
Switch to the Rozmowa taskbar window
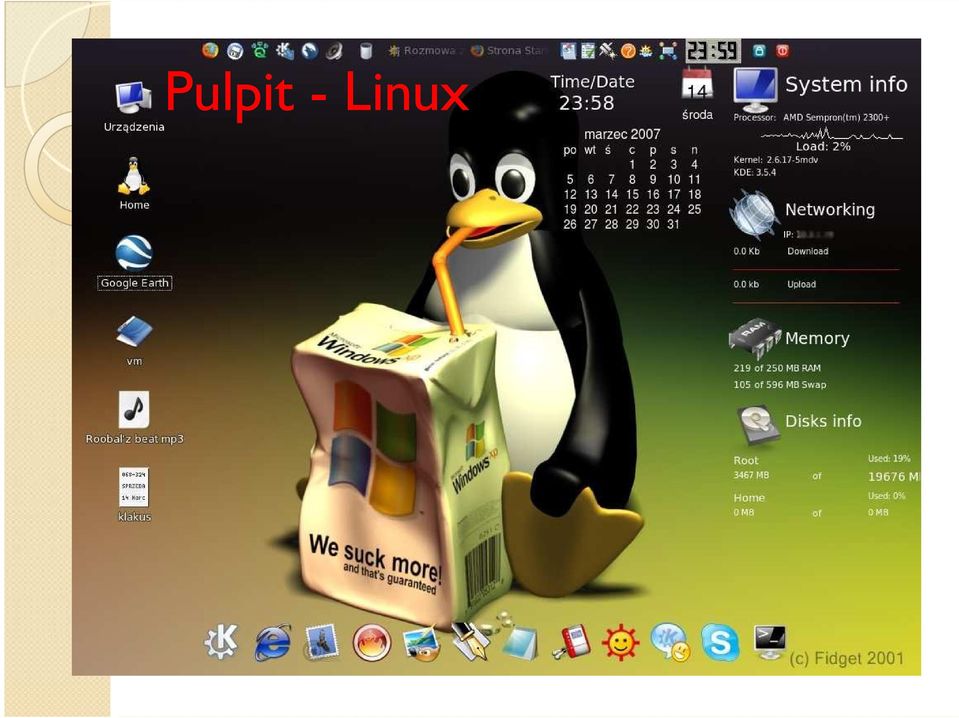426,51
